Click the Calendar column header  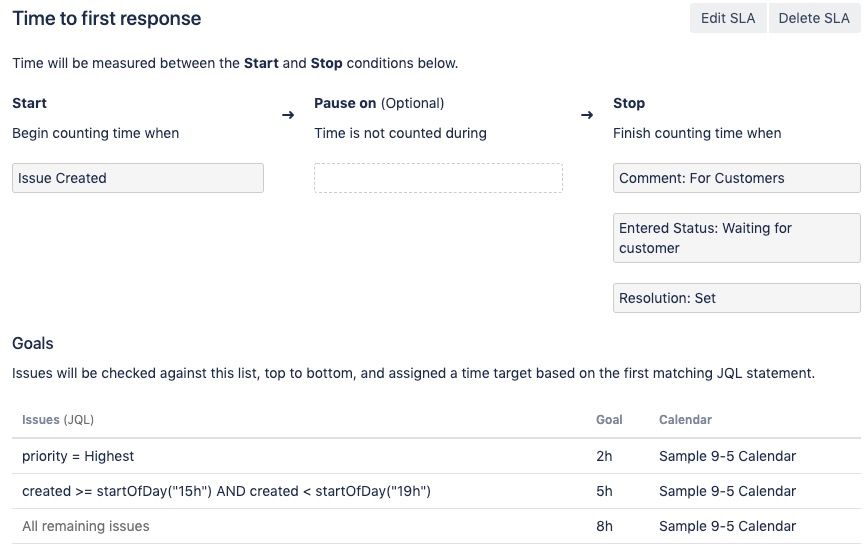point(685,420)
